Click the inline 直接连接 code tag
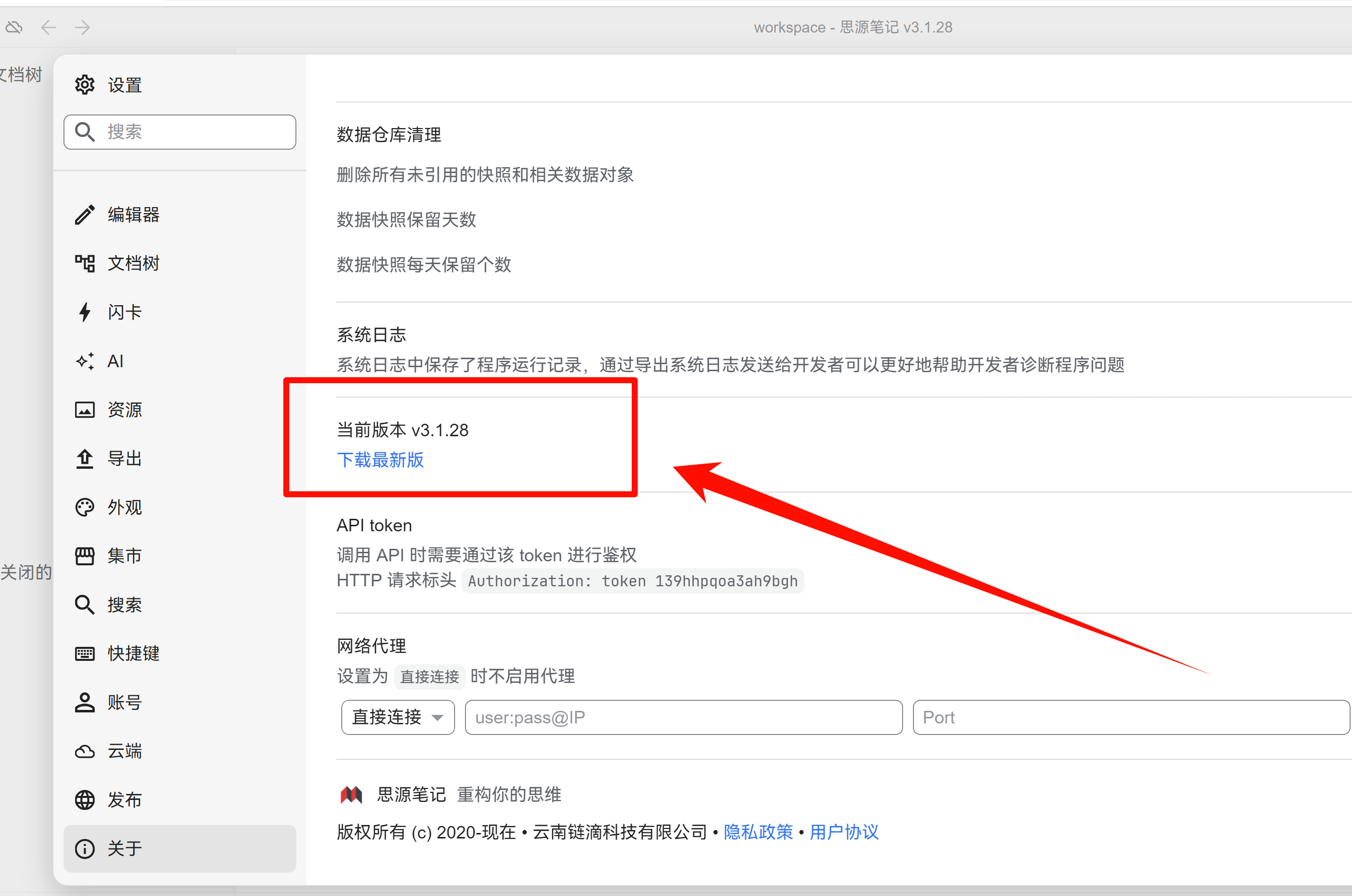Screen dimensions: 1352x896 pyautogui.click(x=429, y=676)
